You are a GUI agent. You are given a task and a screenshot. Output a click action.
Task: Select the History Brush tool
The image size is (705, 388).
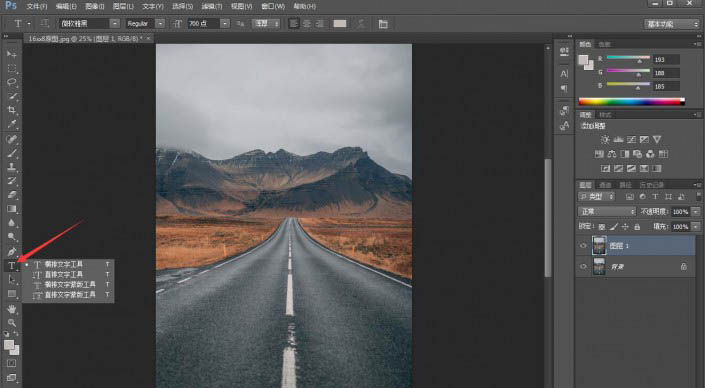[12, 181]
